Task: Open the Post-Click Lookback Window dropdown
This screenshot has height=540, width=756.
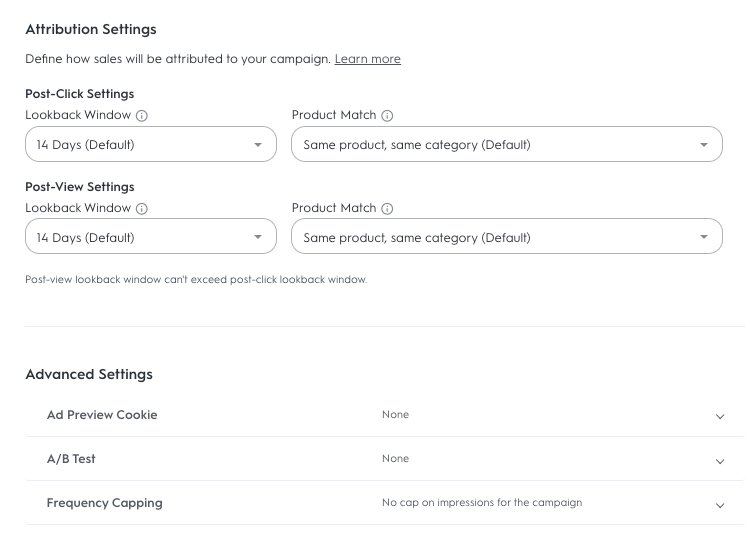Action: pos(150,145)
